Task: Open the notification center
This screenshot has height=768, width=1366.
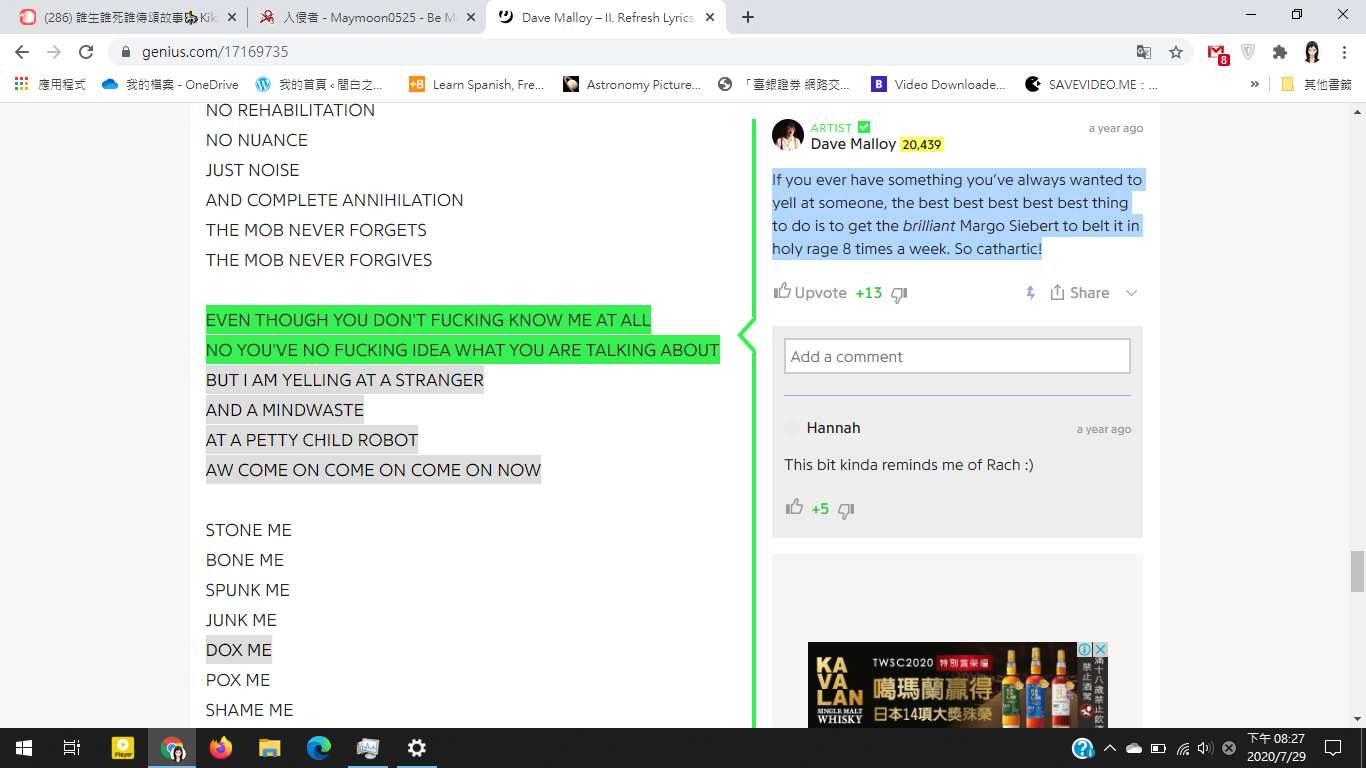Action: pyautogui.click(x=1333, y=748)
